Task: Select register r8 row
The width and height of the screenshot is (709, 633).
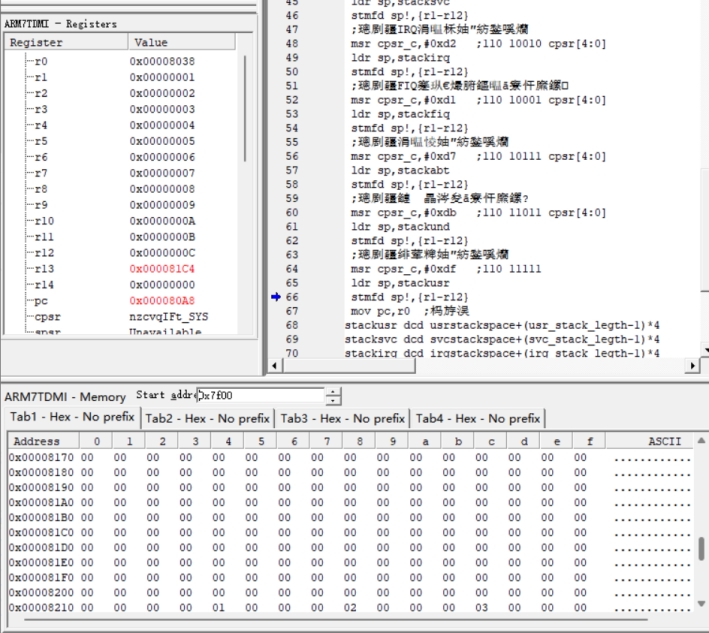Action: [121, 189]
